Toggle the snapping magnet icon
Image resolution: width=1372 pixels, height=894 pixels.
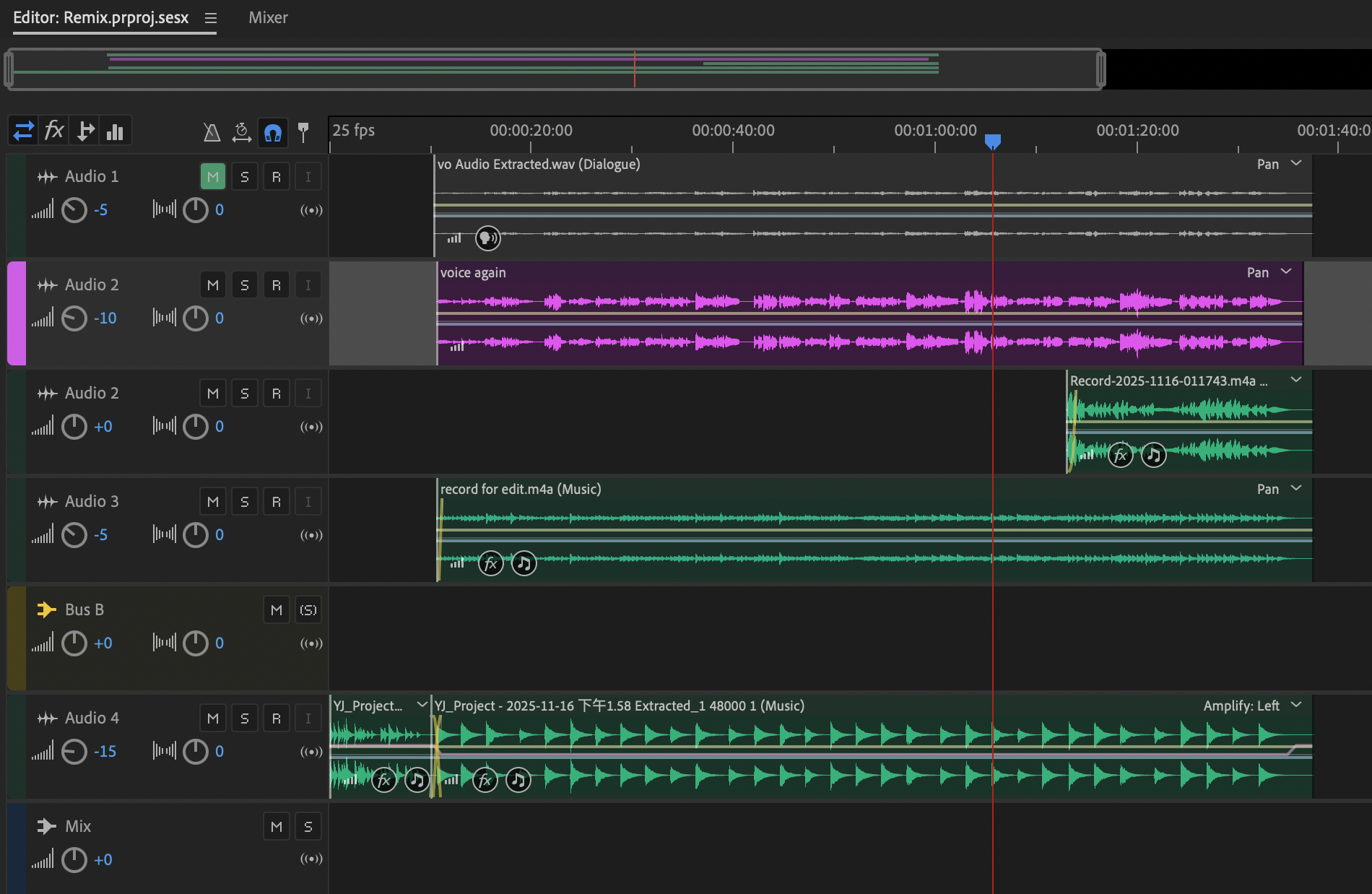click(273, 133)
